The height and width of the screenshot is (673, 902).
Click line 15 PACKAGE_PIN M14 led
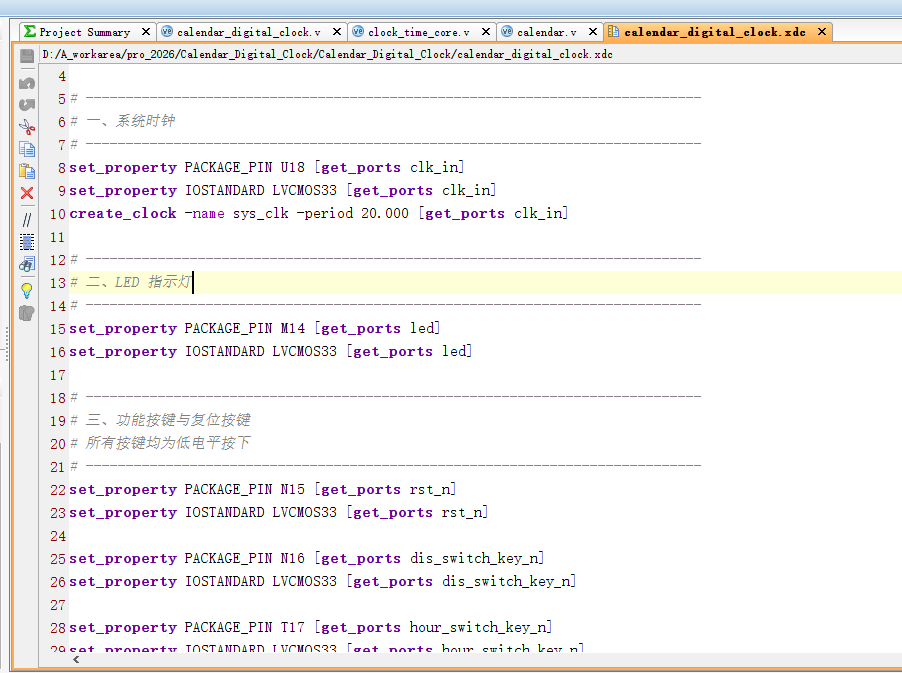(254, 328)
